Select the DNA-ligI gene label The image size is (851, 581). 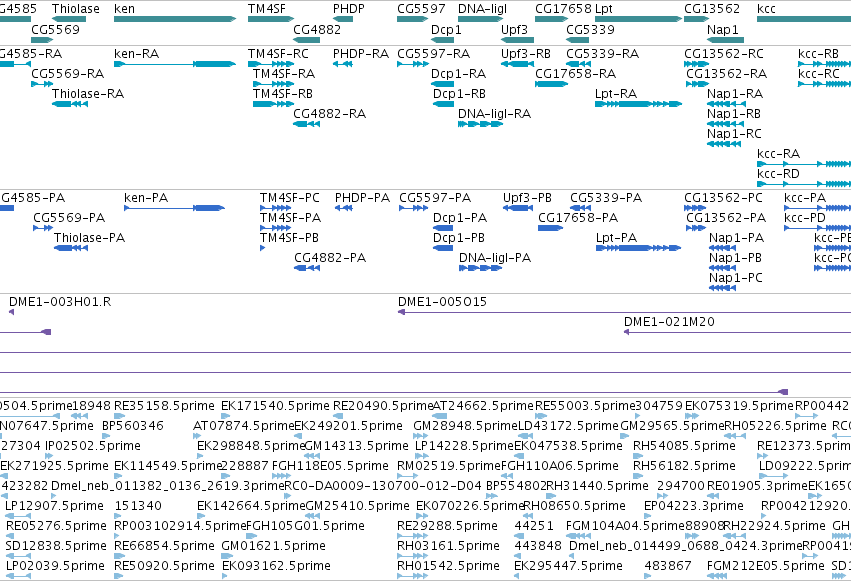tap(482, 9)
